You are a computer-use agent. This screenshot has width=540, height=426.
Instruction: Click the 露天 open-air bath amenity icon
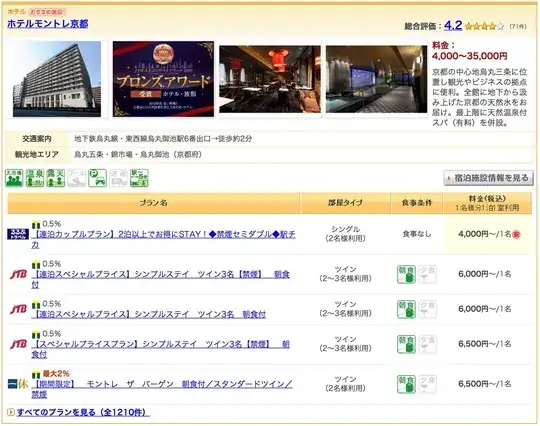(56, 178)
